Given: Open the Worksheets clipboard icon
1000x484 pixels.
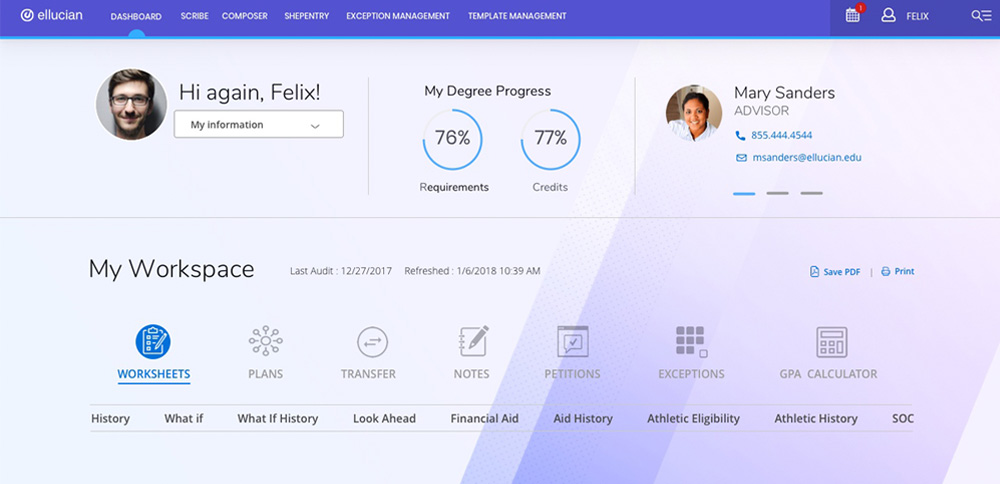Looking at the screenshot, I should tap(153, 342).
